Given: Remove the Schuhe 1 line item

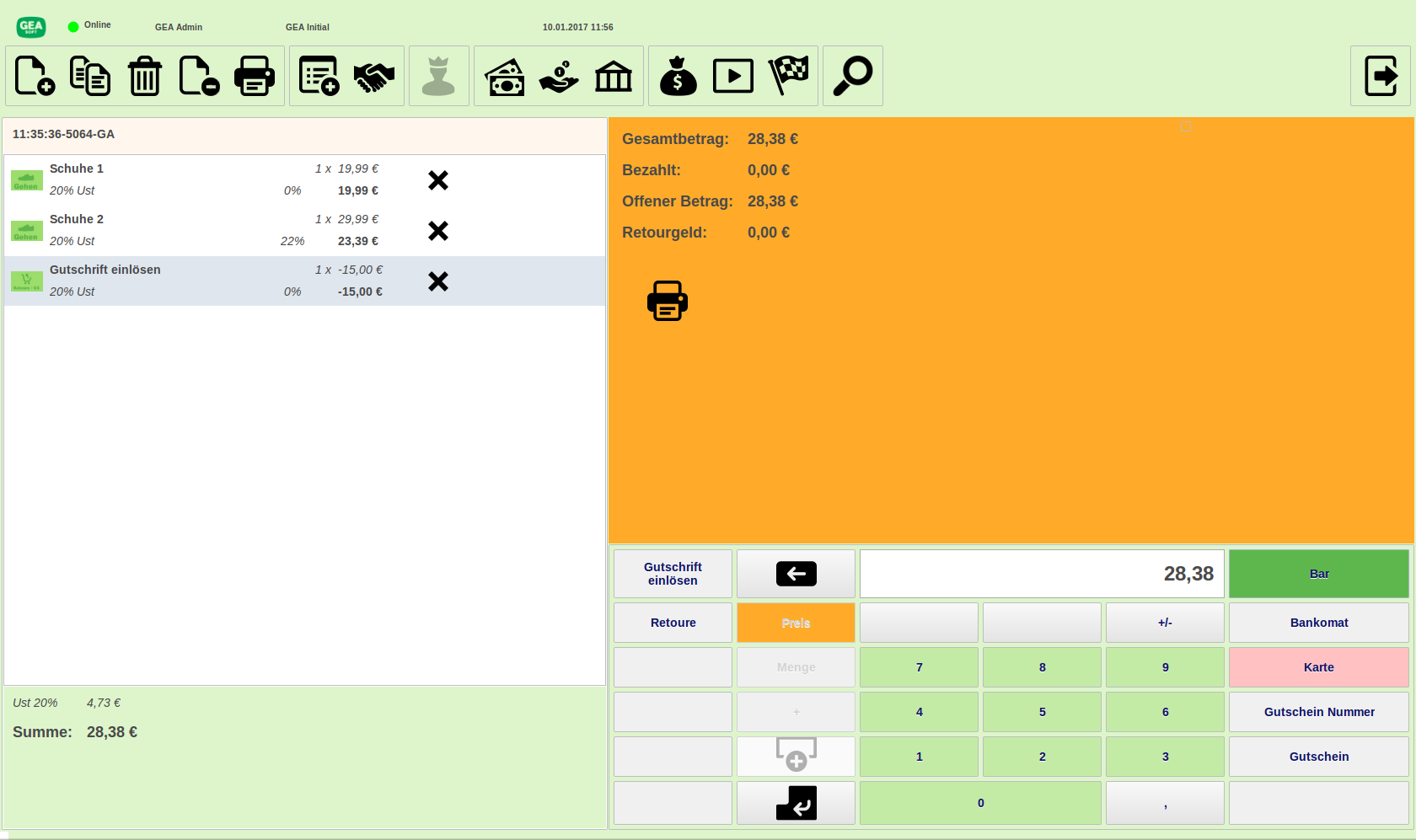Looking at the screenshot, I should click(x=438, y=180).
